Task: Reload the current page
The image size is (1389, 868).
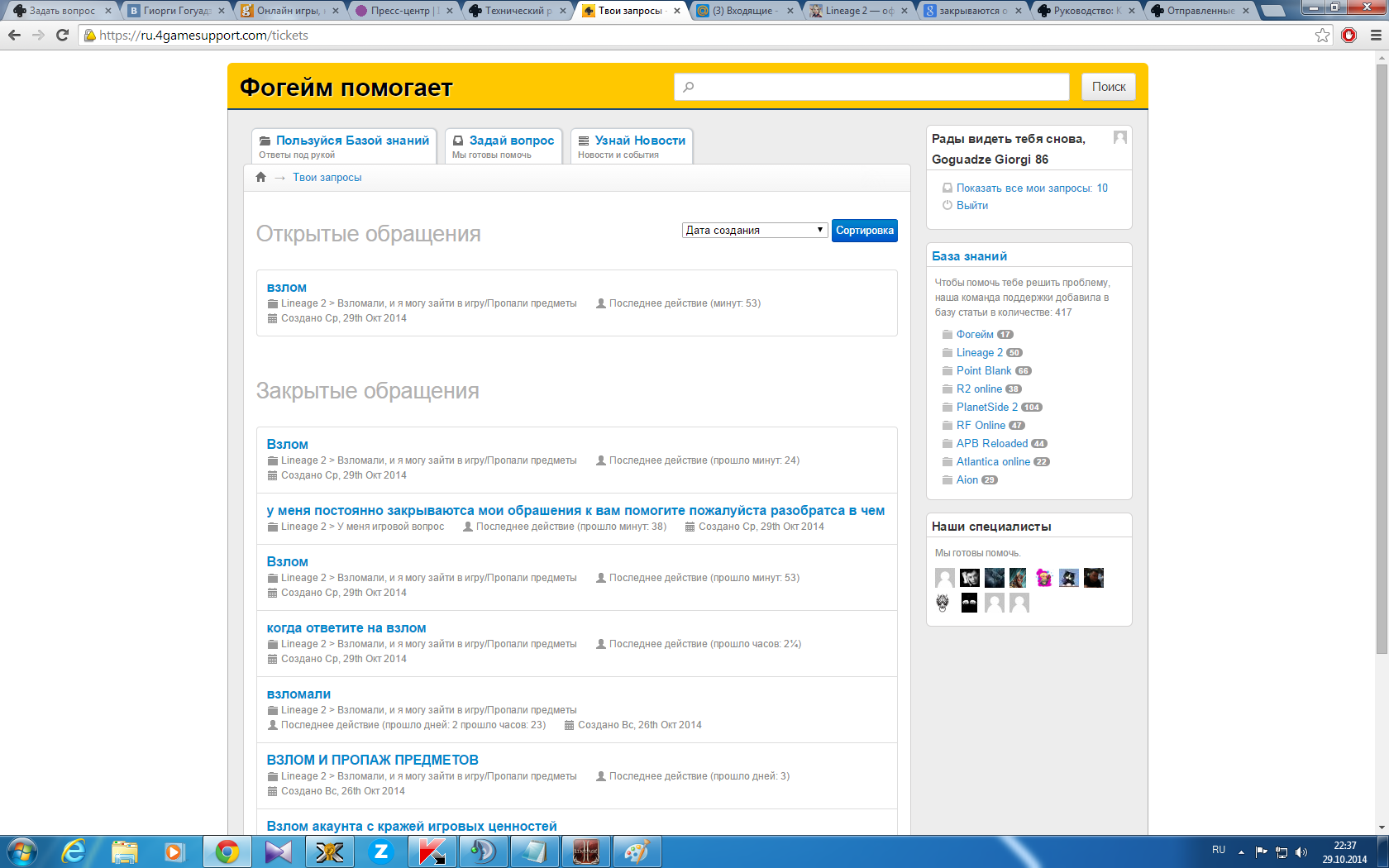Action: [x=62, y=36]
